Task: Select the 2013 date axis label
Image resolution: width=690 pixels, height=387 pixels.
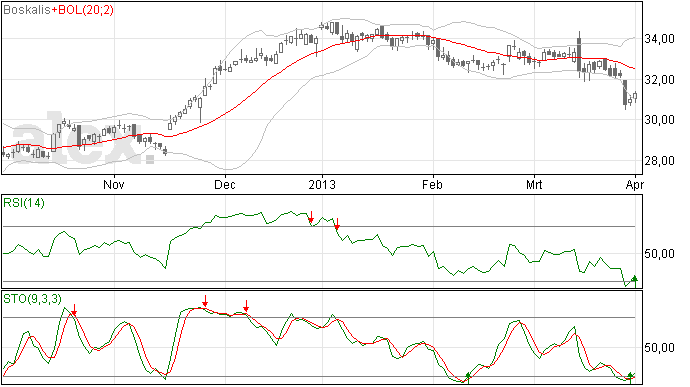Action: (322, 184)
